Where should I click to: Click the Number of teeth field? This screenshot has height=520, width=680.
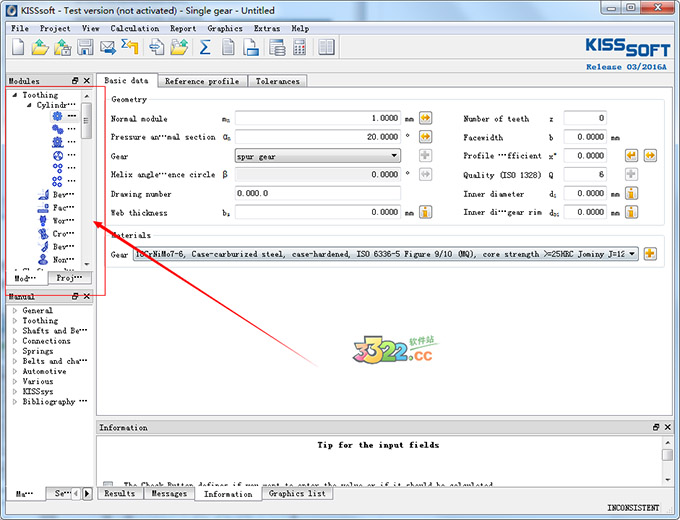[x=585, y=118]
